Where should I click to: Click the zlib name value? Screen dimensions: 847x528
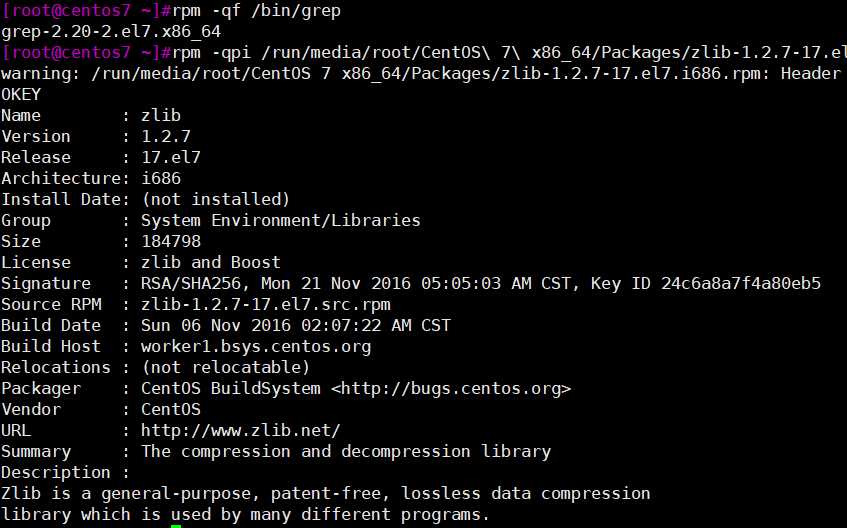(161, 116)
